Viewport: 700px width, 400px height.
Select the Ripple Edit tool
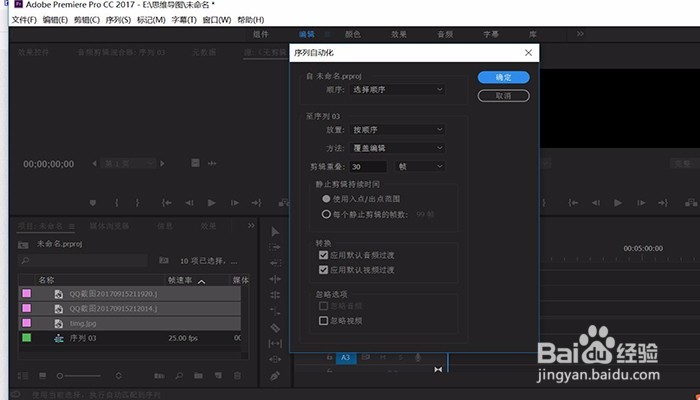pos(275,263)
